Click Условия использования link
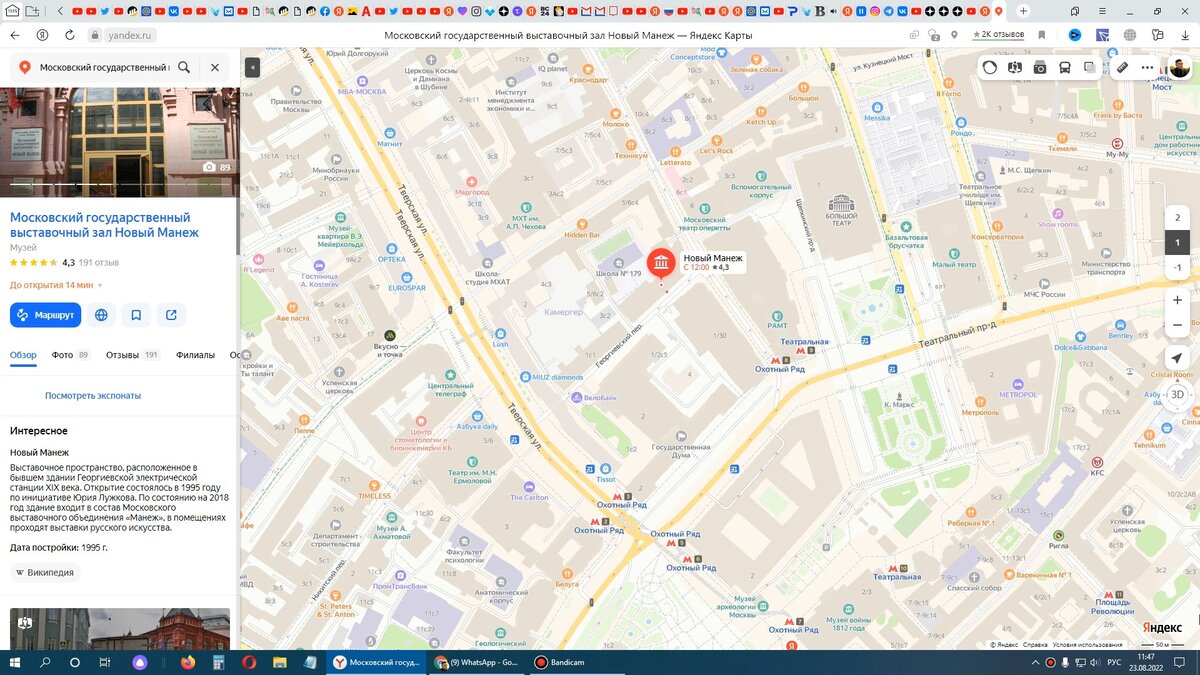Screen dimensions: 1200x675 [1087, 645]
